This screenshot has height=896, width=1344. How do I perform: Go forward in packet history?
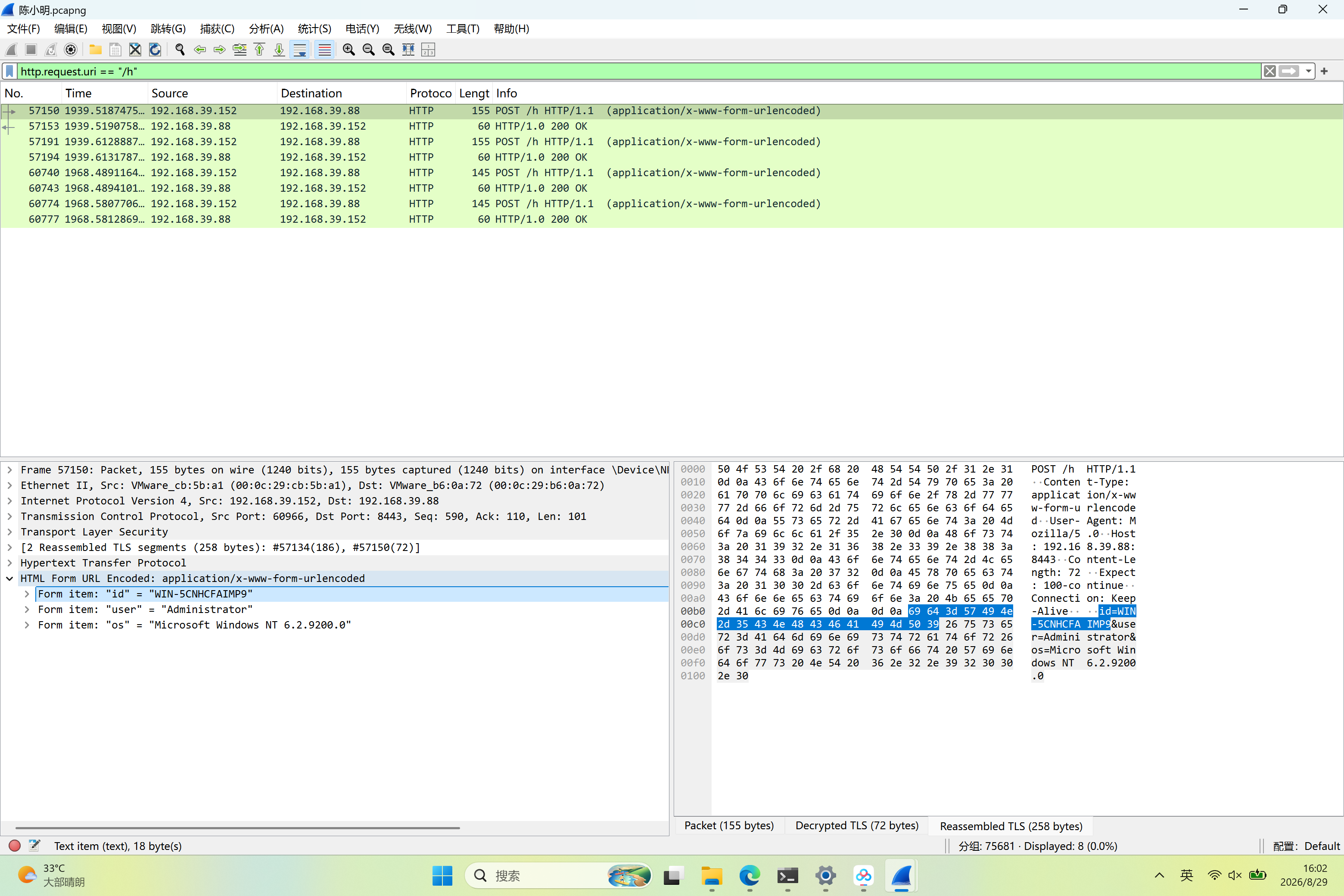point(219,50)
